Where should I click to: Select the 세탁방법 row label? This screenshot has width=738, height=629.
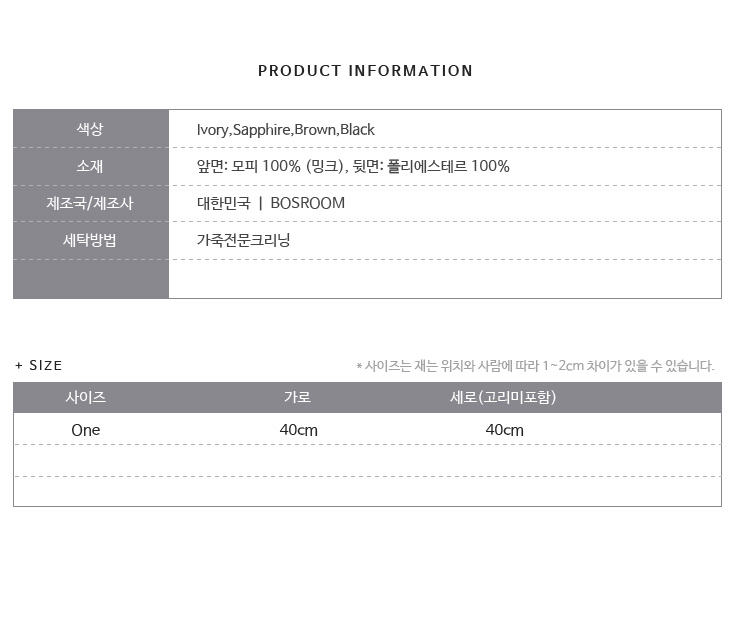coord(90,240)
